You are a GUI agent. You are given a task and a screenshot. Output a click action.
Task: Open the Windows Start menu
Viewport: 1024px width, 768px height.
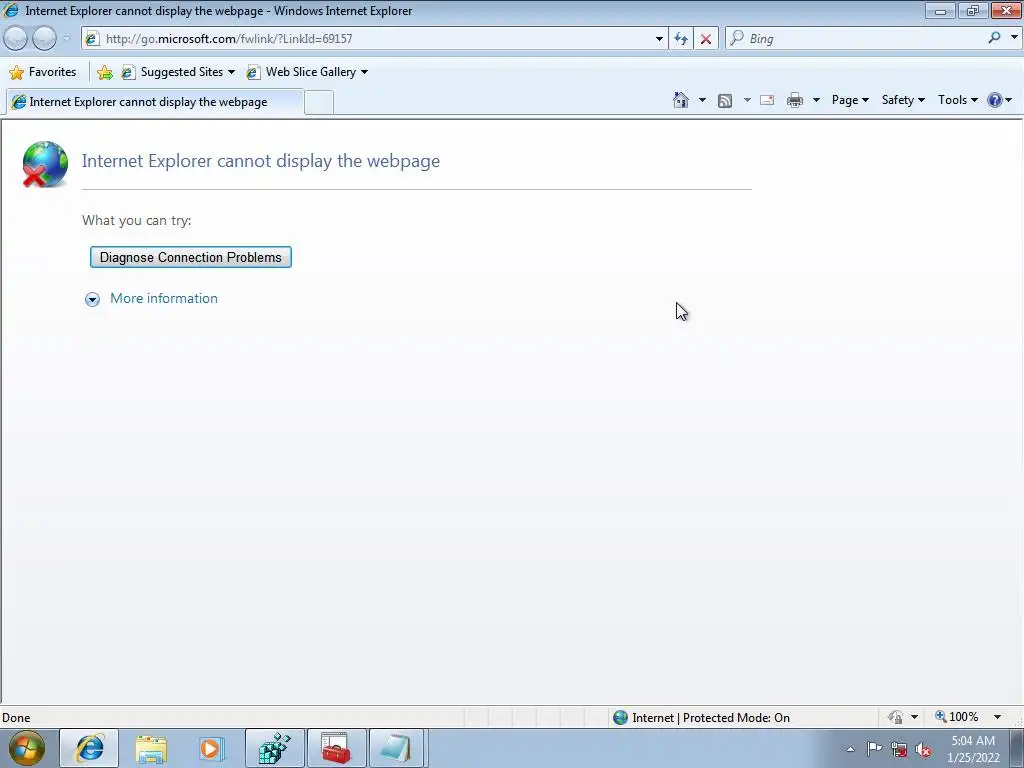(26, 748)
